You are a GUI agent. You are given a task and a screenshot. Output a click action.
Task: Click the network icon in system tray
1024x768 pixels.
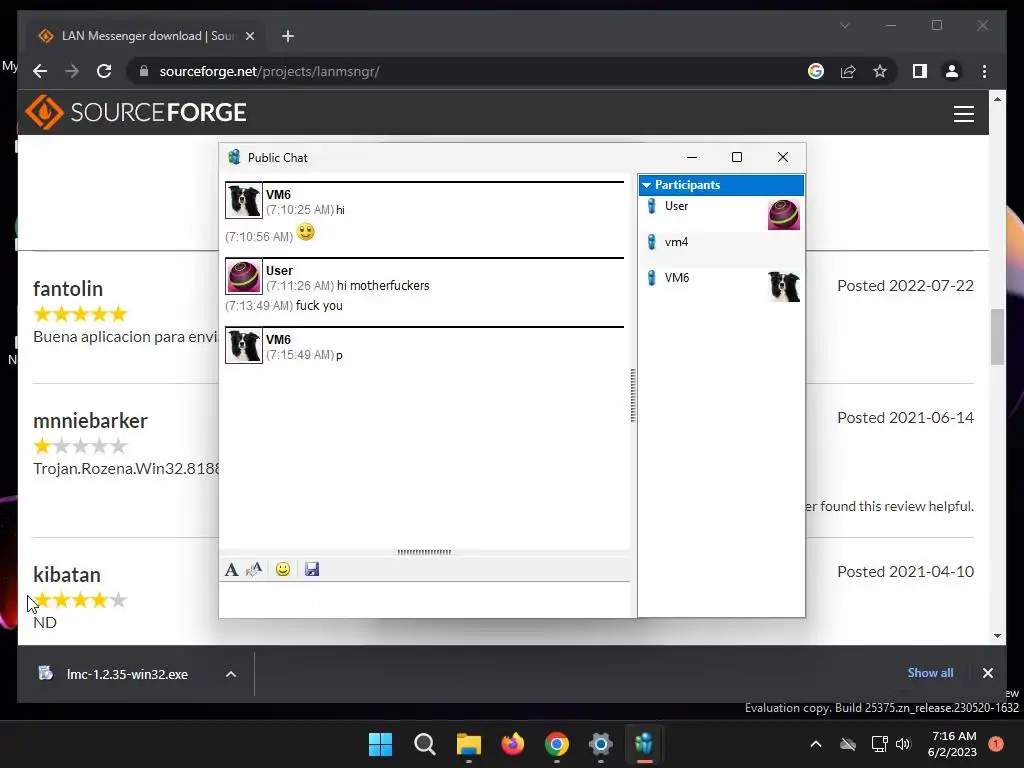tap(879, 744)
